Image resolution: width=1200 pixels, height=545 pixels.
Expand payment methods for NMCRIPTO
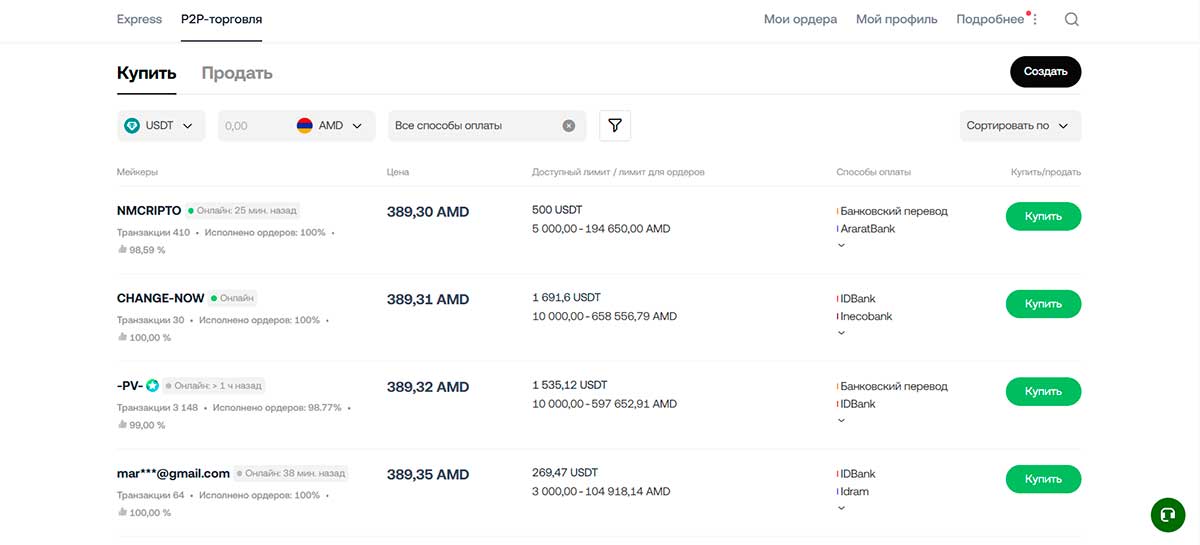click(841, 245)
